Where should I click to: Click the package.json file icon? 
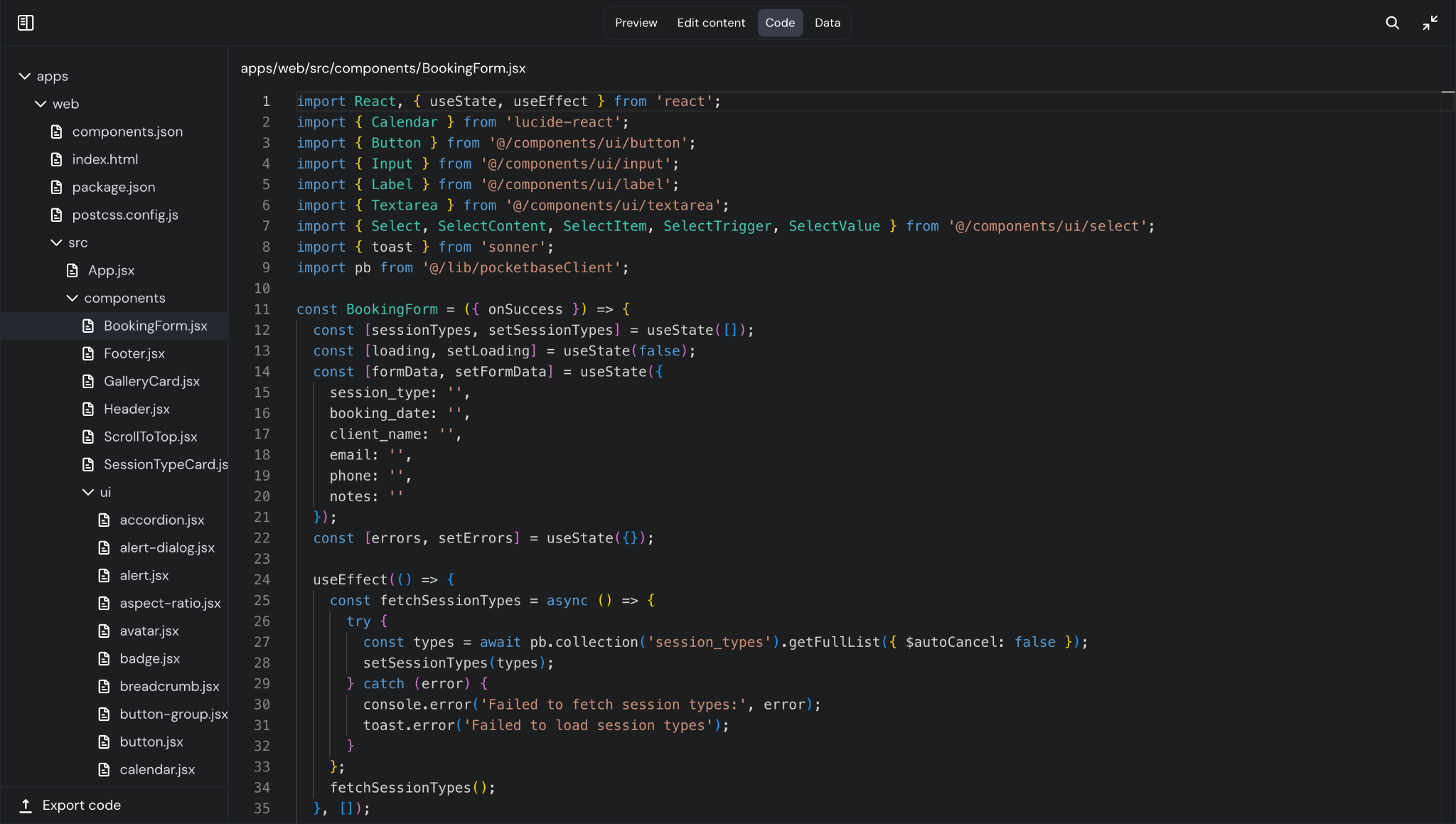[57, 187]
